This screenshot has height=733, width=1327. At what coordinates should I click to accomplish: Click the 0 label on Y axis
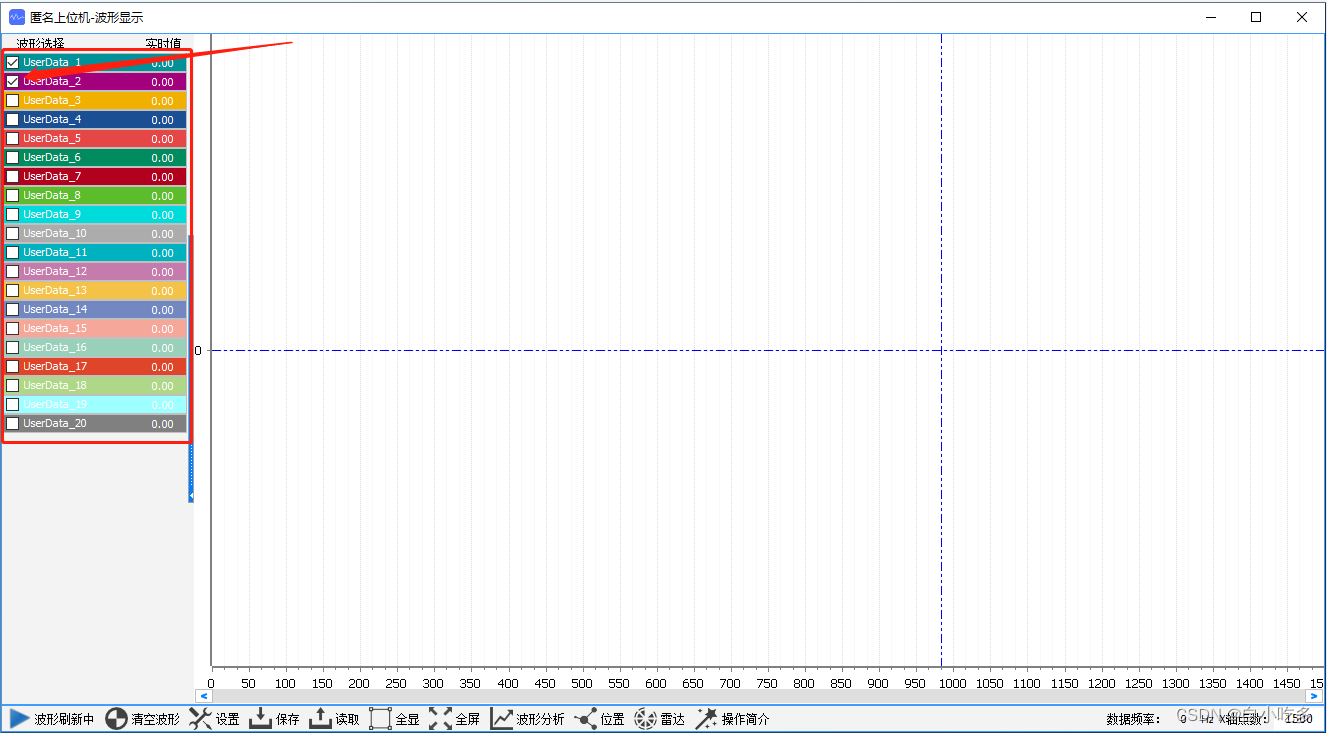(x=198, y=350)
